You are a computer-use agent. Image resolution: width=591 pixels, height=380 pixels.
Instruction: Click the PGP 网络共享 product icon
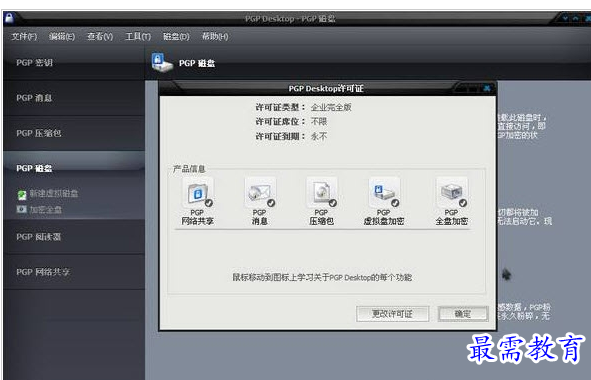coord(198,193)
